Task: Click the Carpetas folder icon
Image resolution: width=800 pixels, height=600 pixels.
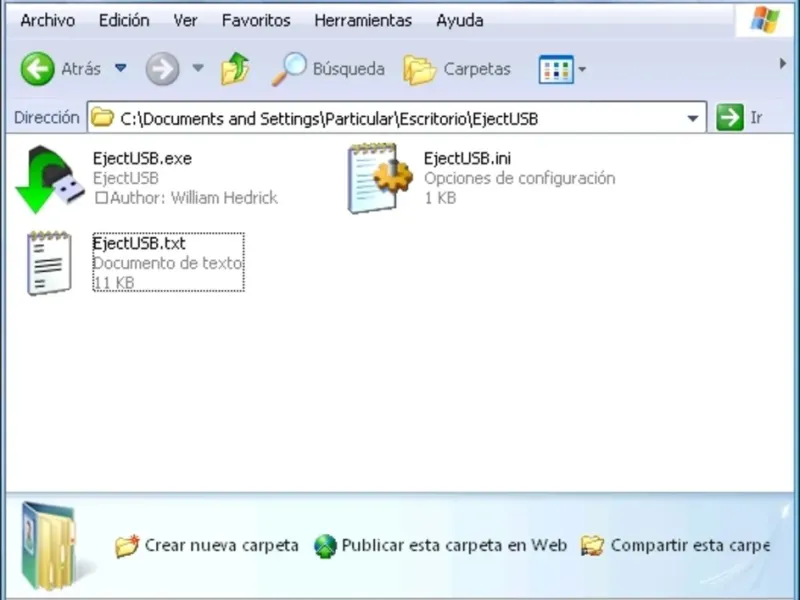Action: 419,69
